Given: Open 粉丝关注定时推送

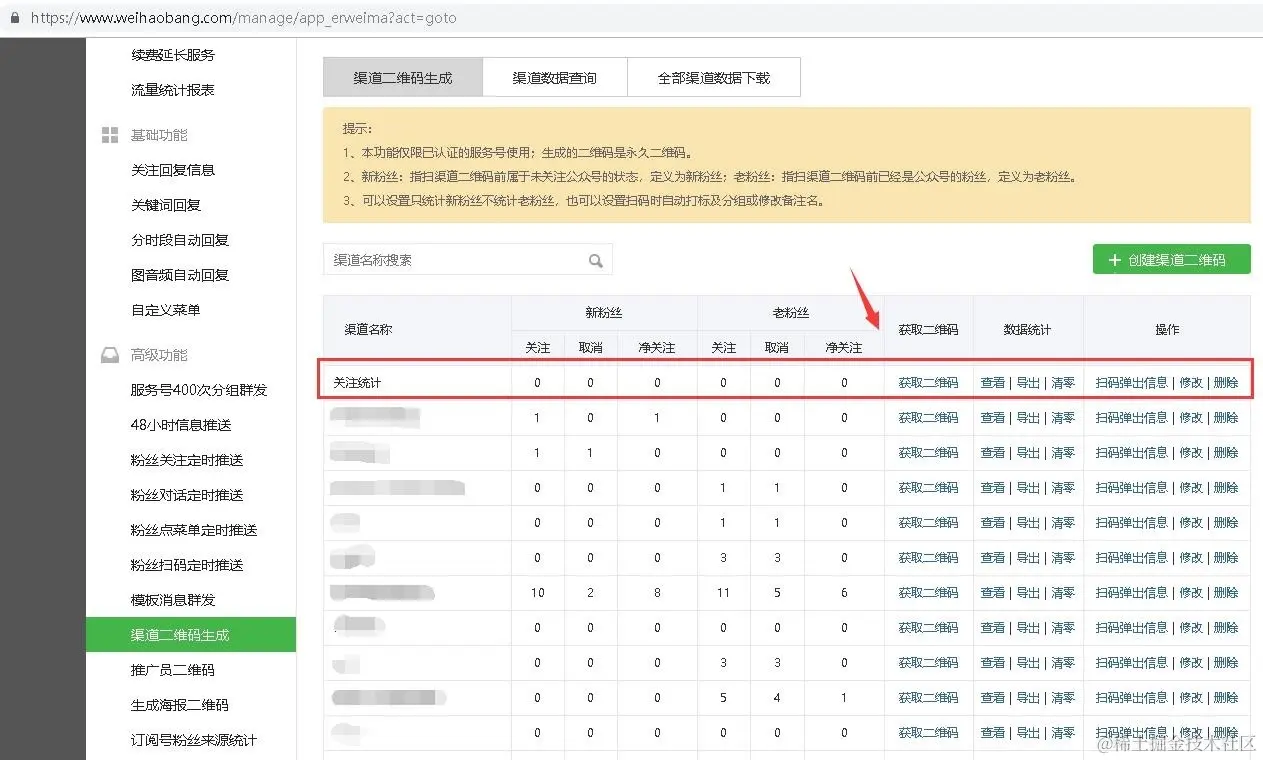Looking at the screenshot, I should click(187, 460).
